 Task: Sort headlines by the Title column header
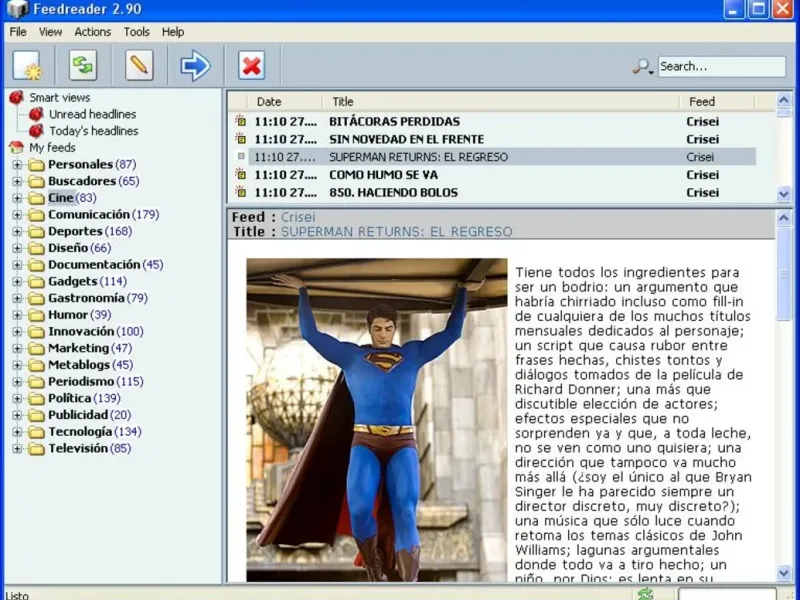(x=501, y=102)
